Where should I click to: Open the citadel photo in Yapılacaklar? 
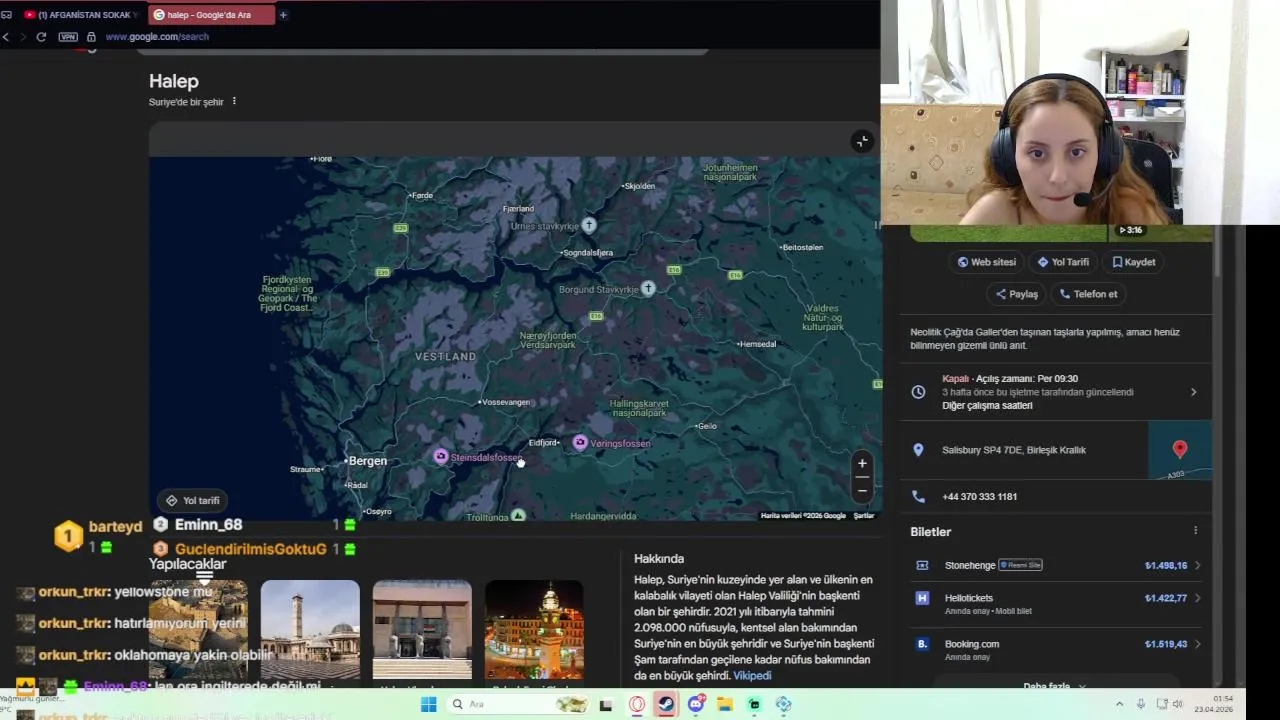pyautogui.click(x=198, y=629)
